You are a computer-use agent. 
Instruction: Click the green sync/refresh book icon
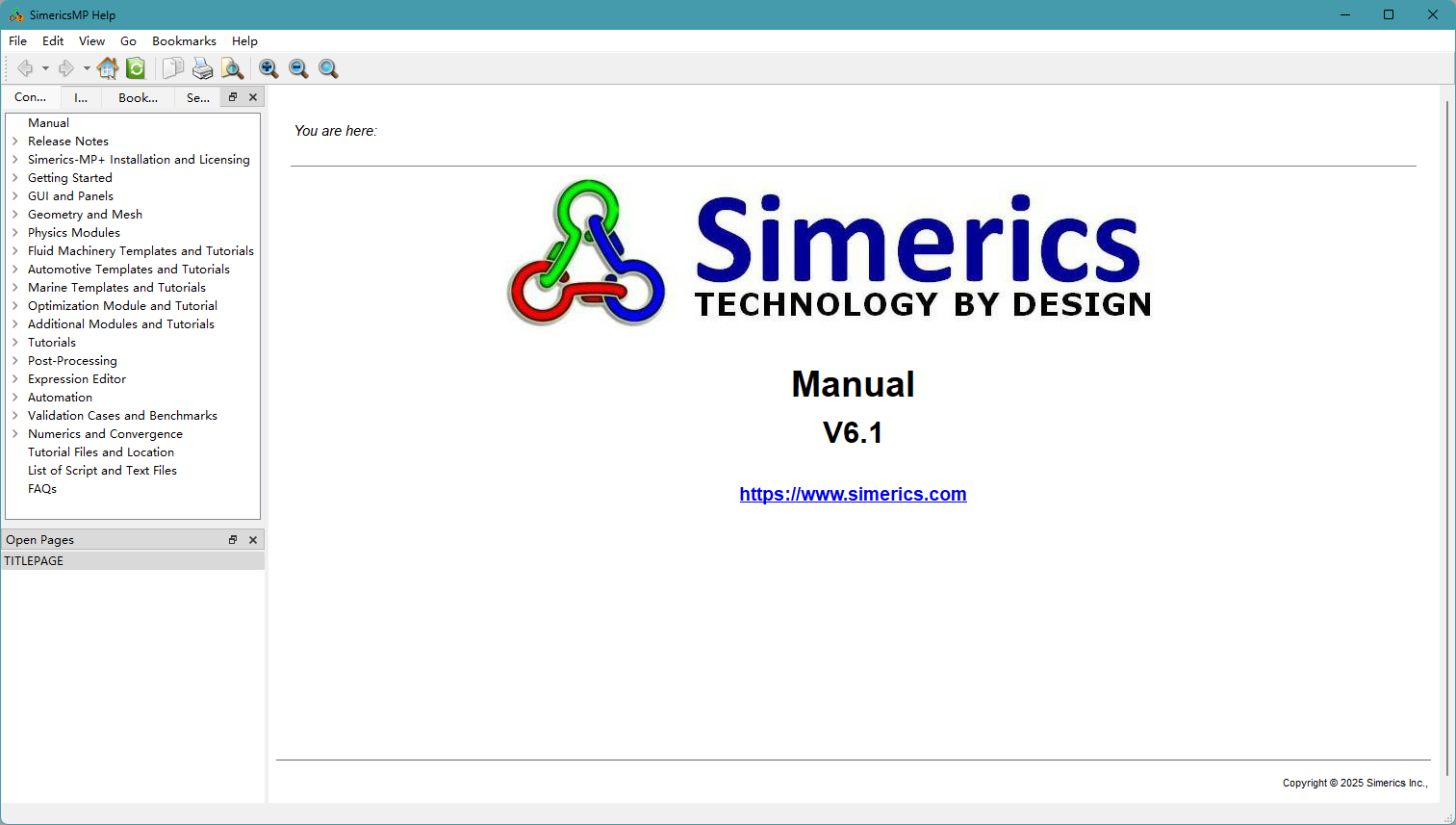click(136, 68)
